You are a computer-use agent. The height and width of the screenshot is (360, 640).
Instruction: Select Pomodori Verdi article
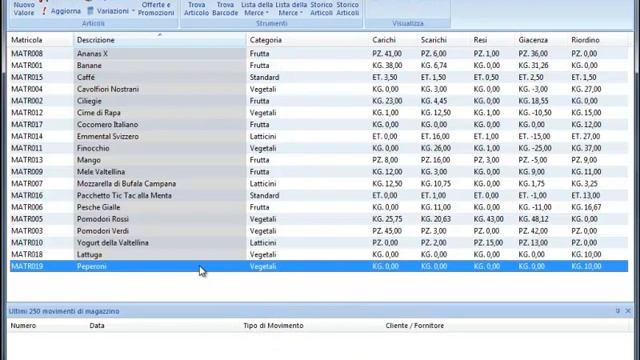pyautogui.click(x=102, y=231)
